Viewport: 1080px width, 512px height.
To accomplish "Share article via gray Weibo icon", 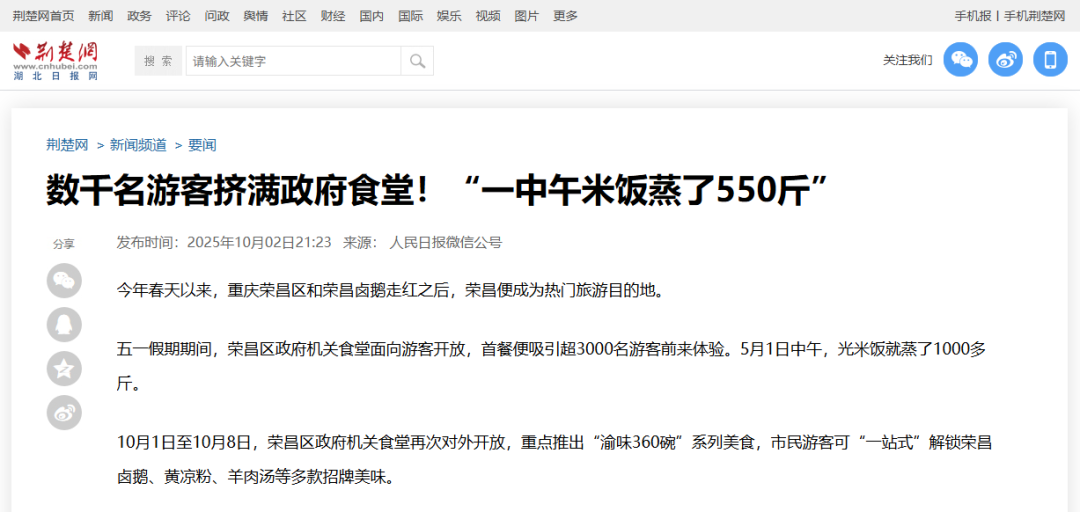I will [x=64, y=413].
